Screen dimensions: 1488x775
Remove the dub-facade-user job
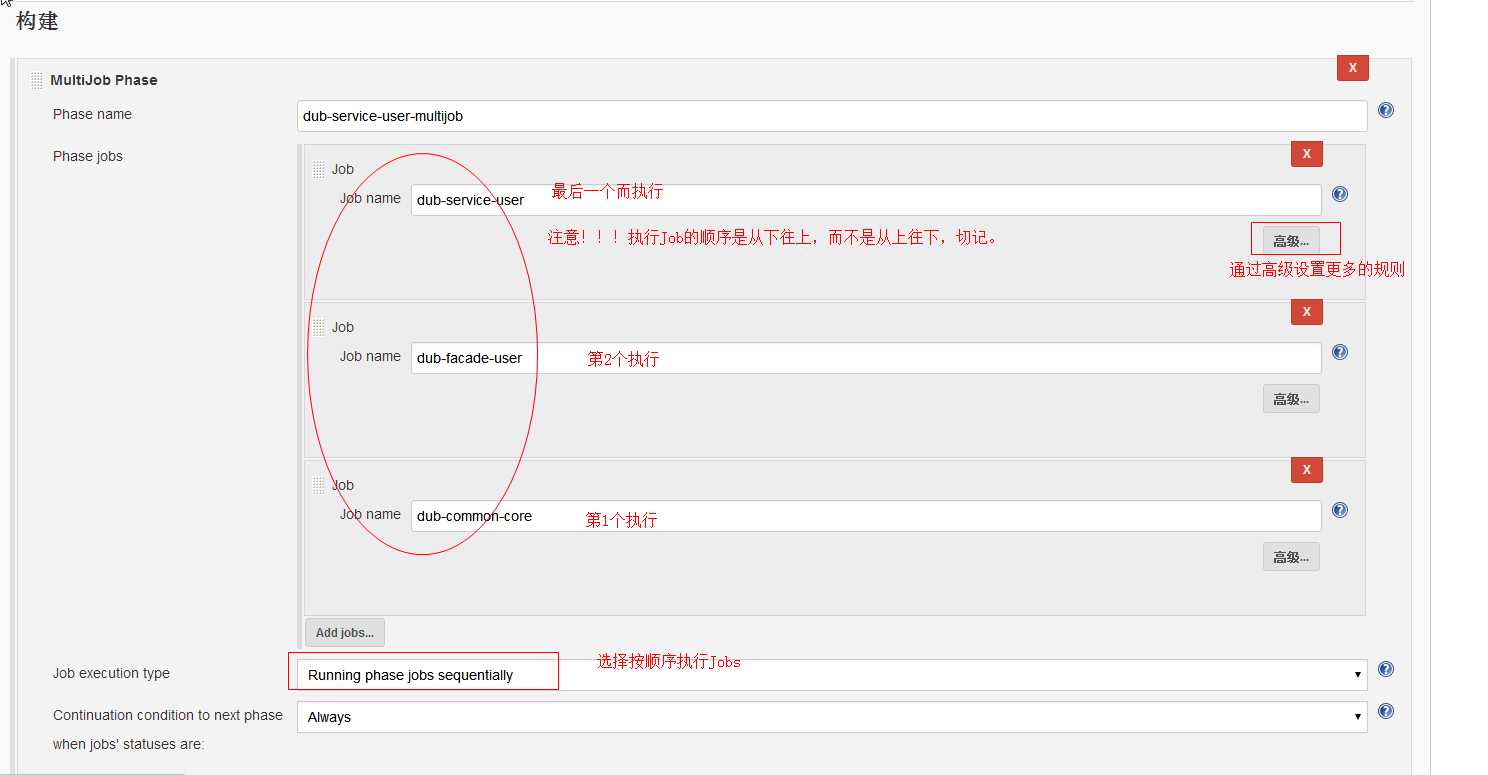click(x=1306, y=312)
